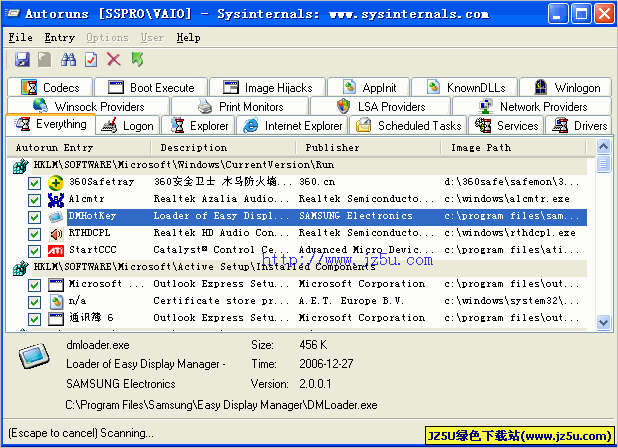Click registry icon beside CurrentVersion\Run key
618x448 pixels.
point(20,166)
